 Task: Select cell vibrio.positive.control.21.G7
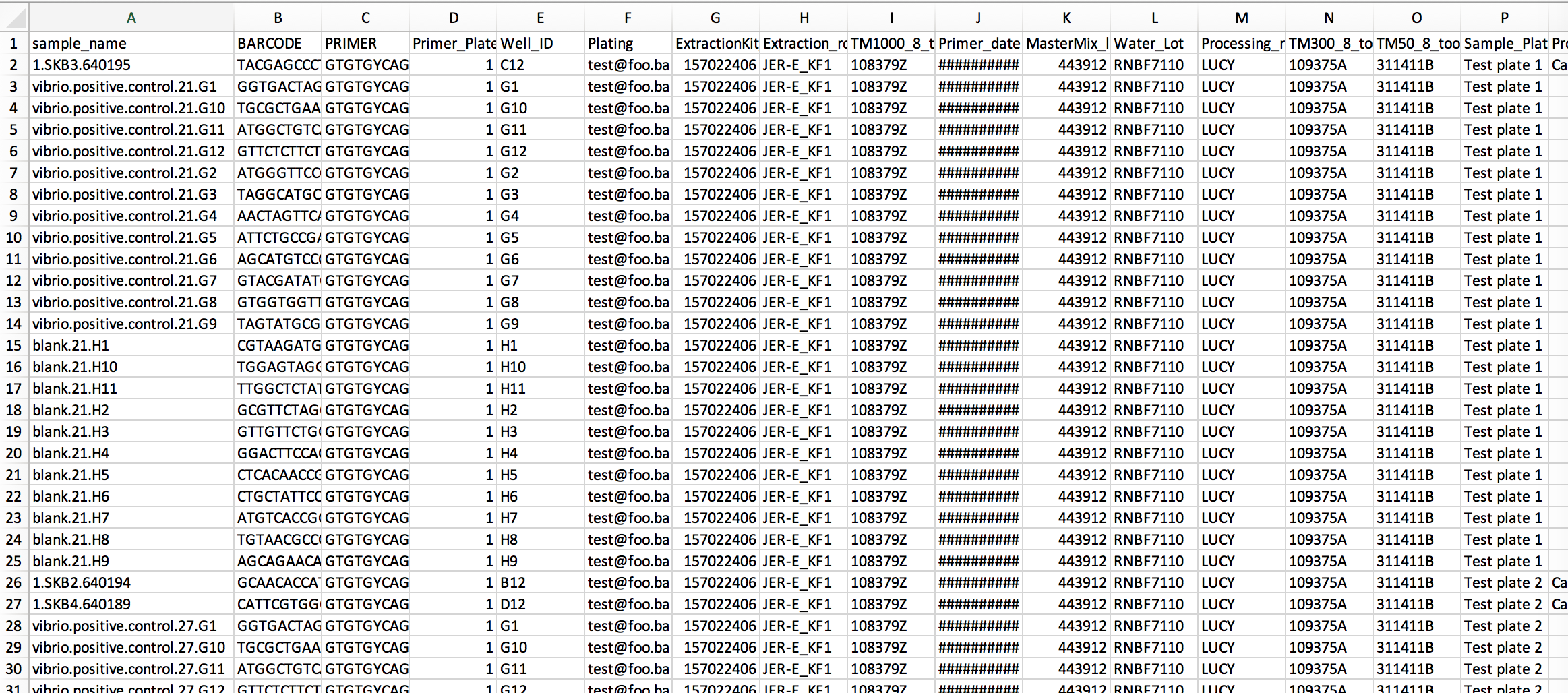click(131, 280)
